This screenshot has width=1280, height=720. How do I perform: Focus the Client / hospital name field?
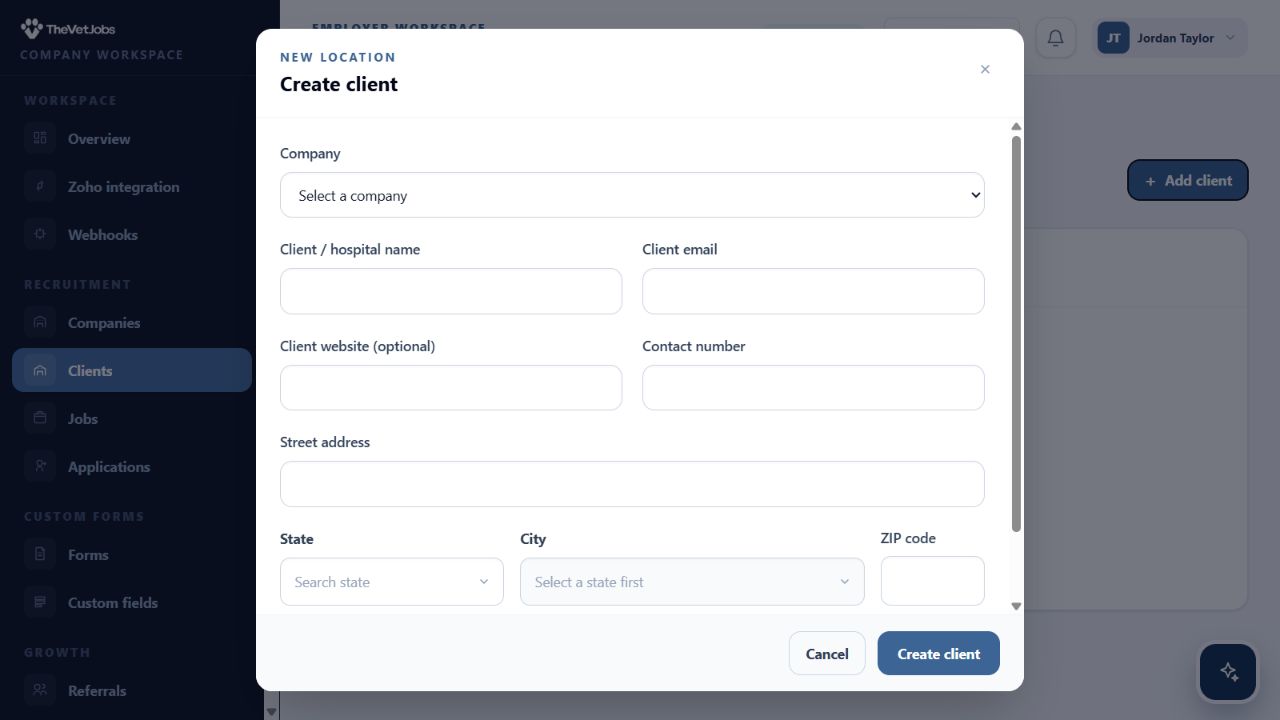pyautogui.click(x=451, y=291)
